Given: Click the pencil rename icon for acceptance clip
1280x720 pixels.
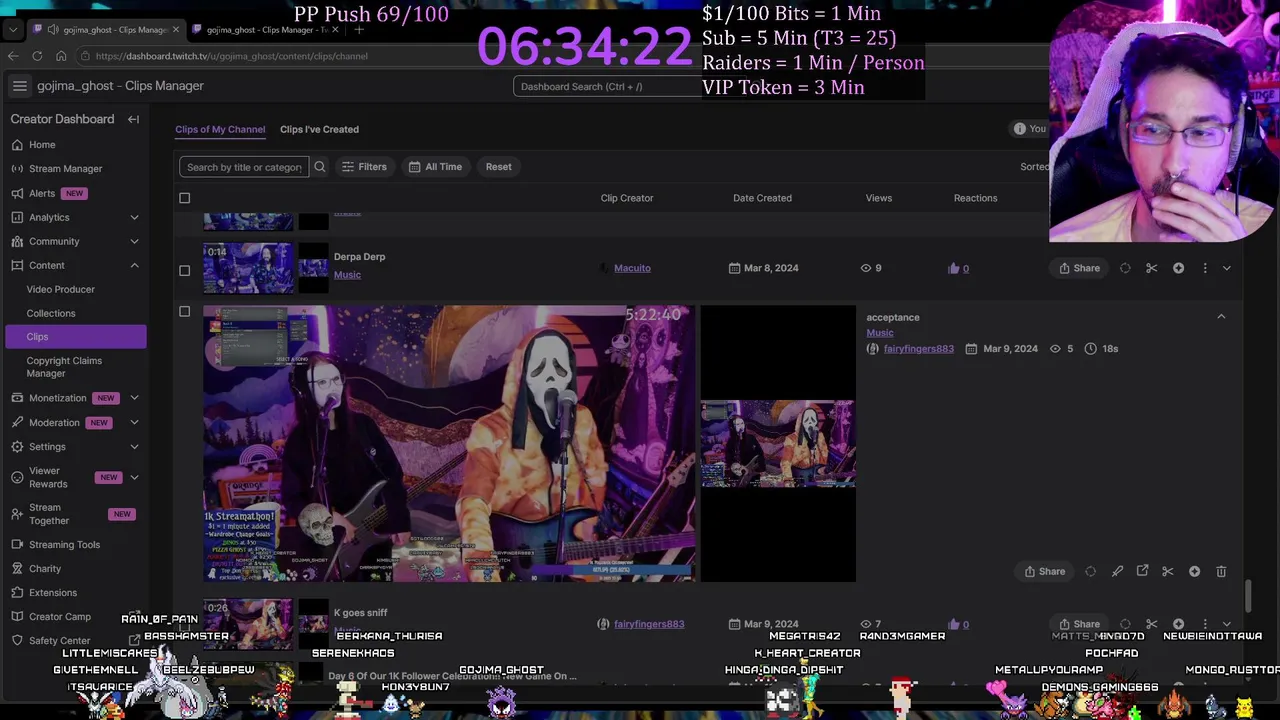Looking at the screenshot, I should (1117, 572).
